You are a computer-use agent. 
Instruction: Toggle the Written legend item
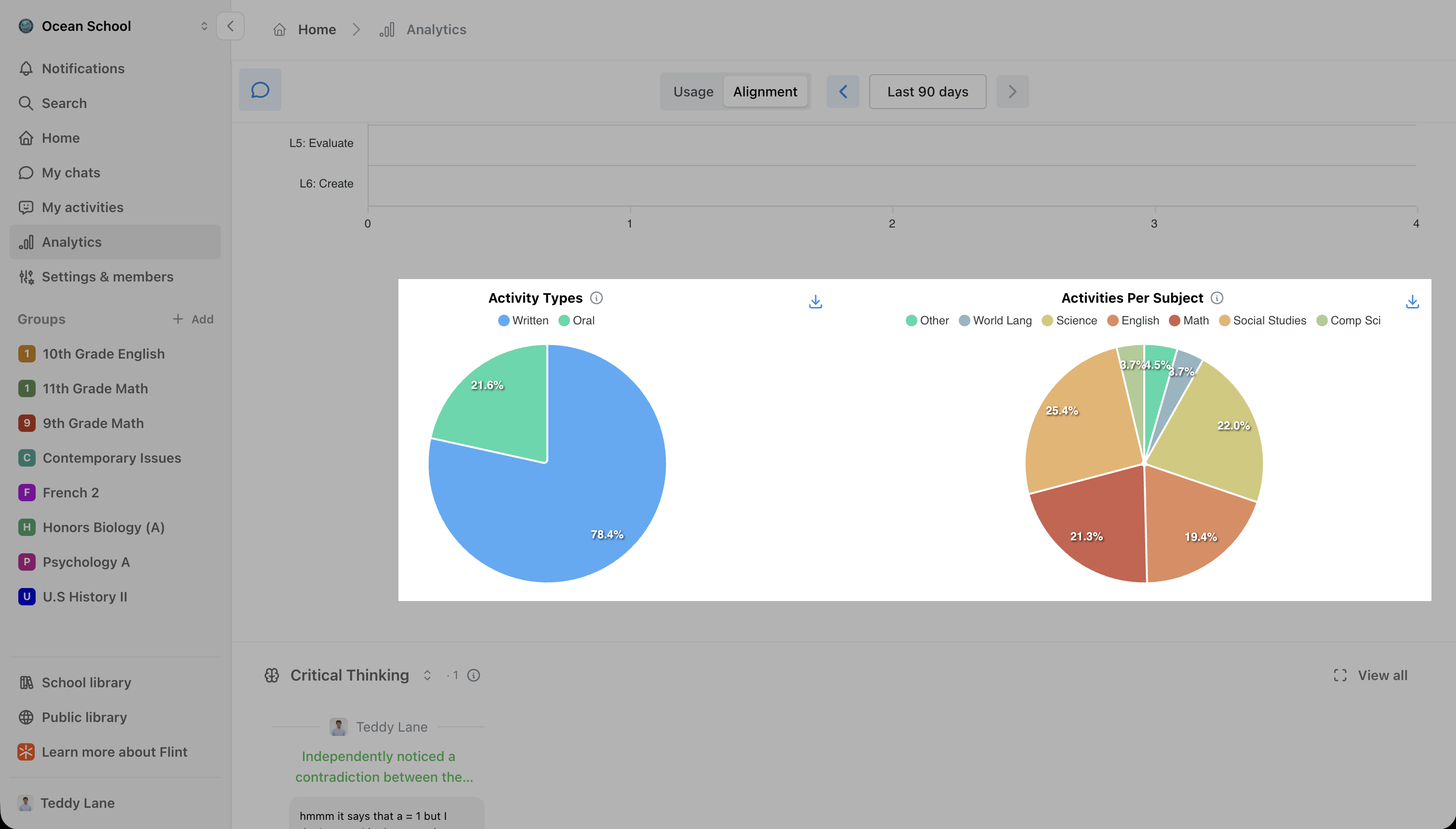tap(523, 321)
